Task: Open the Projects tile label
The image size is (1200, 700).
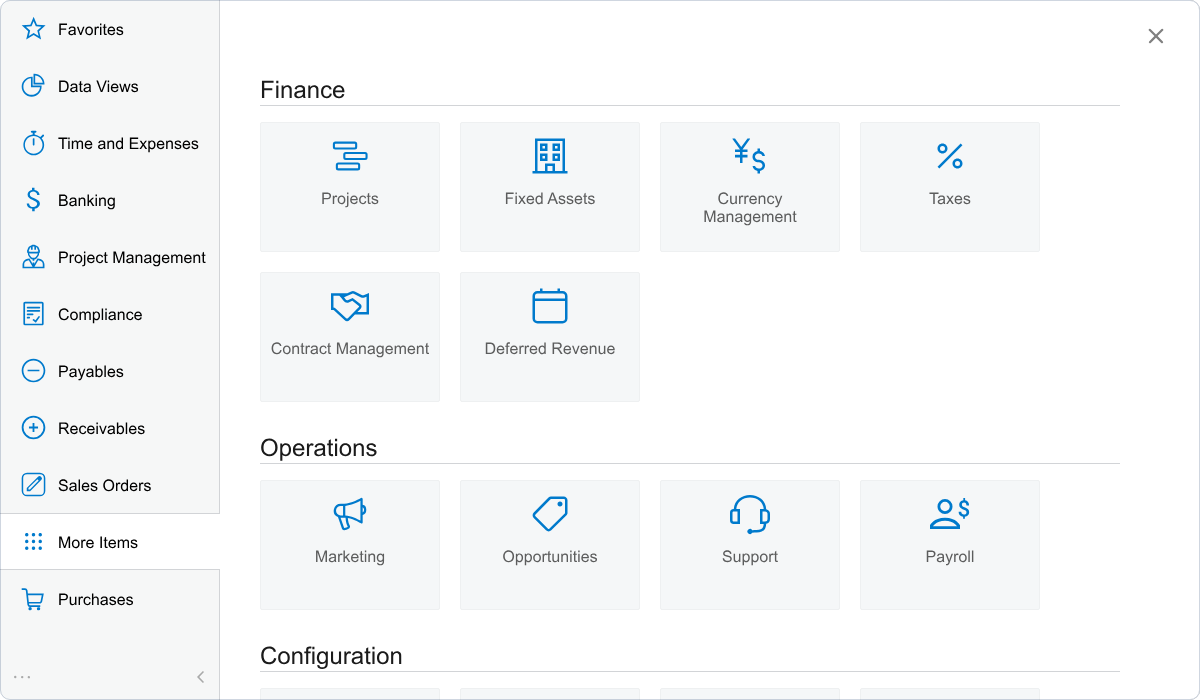Action: 350,199
